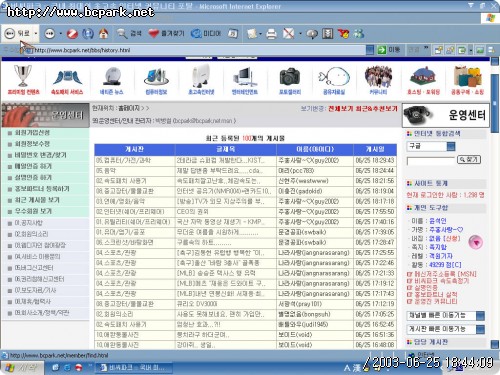
Task: Open the monitor 엔터테인먼트 icon
Action: (245, 81)
